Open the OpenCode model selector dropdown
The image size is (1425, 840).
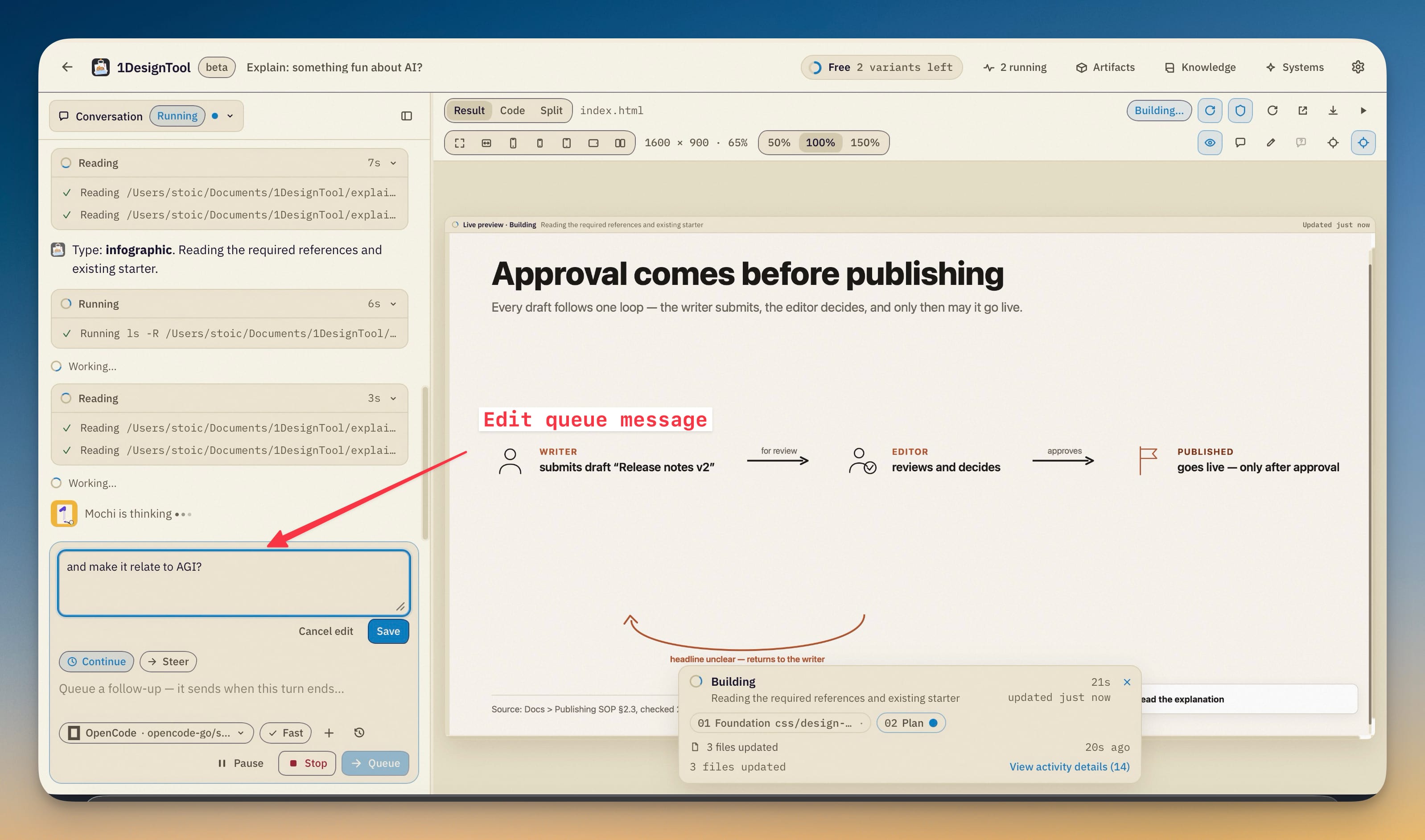click(x=156, y=733)
